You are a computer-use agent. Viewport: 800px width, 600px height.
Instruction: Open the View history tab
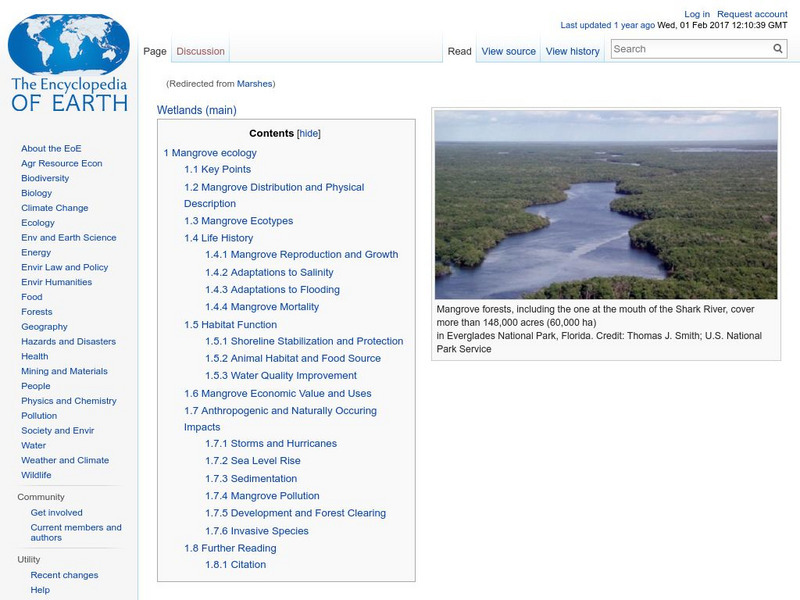pos(571,50)
